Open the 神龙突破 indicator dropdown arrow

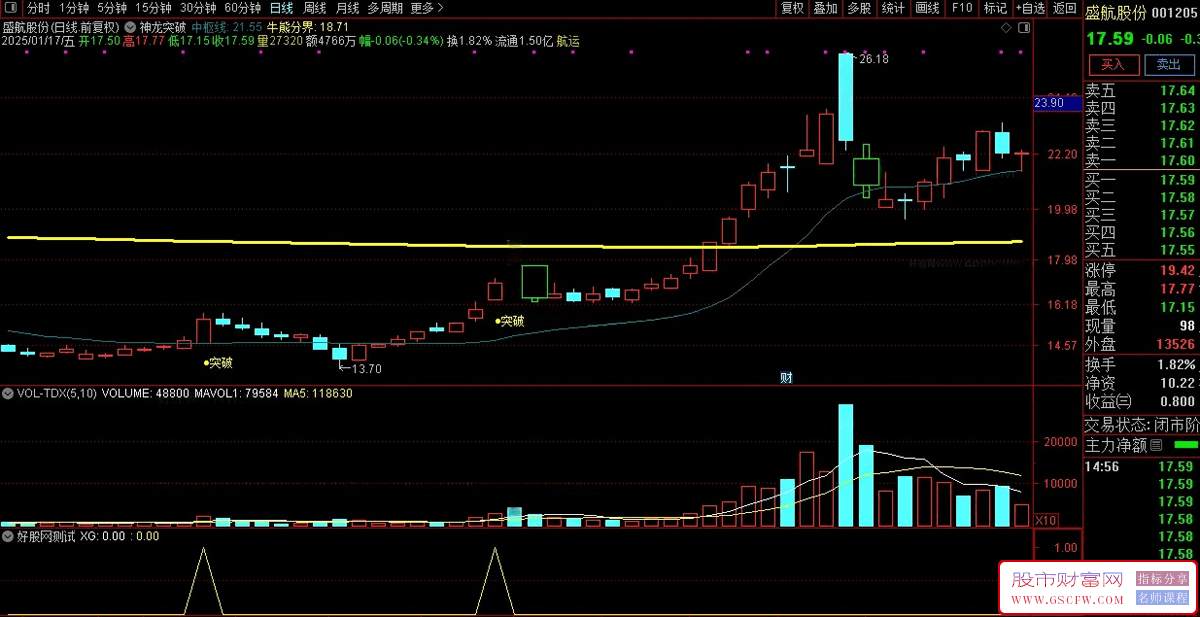coord(132,26)
